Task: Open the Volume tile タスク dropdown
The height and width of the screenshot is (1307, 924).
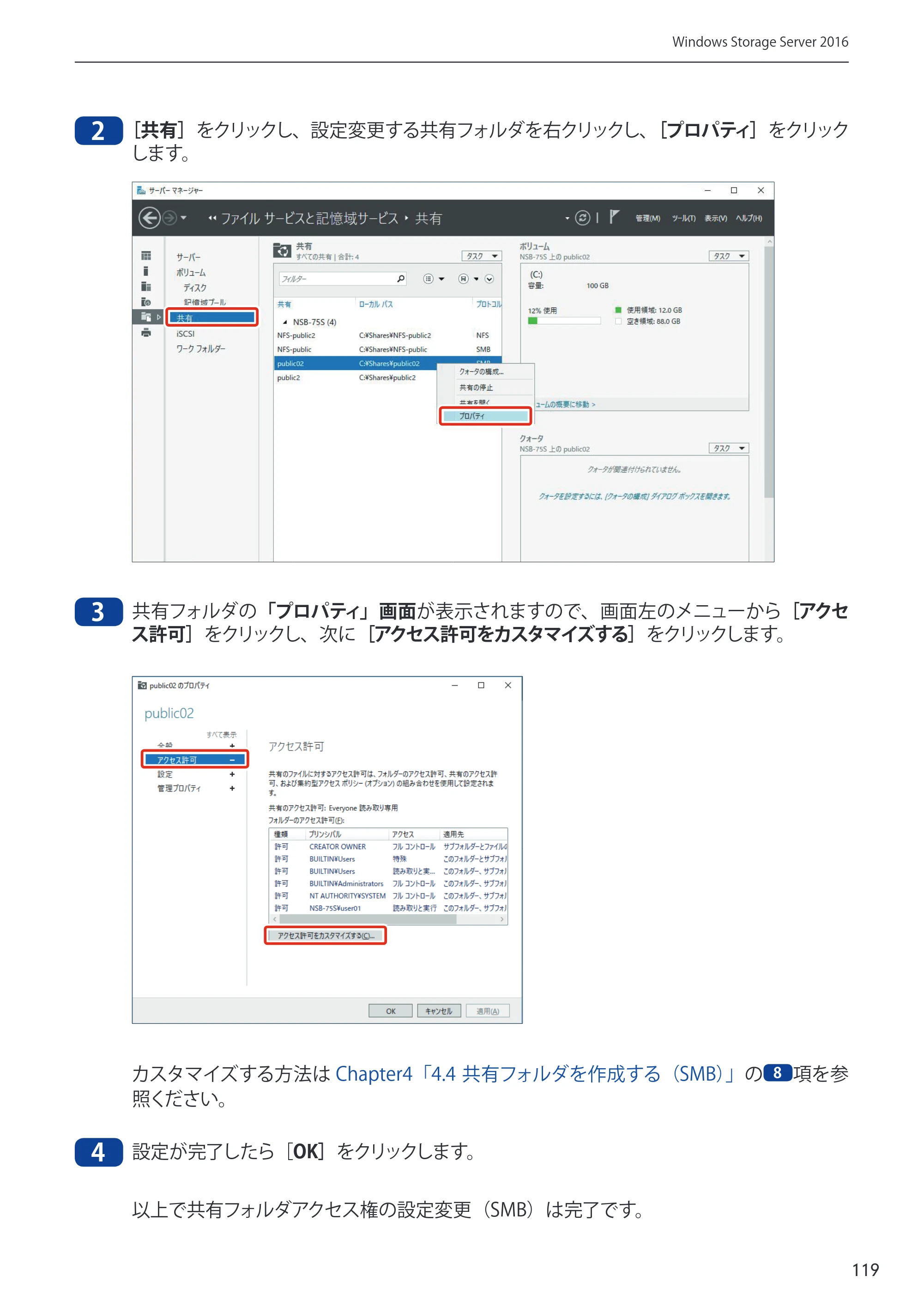Action: 728,256
